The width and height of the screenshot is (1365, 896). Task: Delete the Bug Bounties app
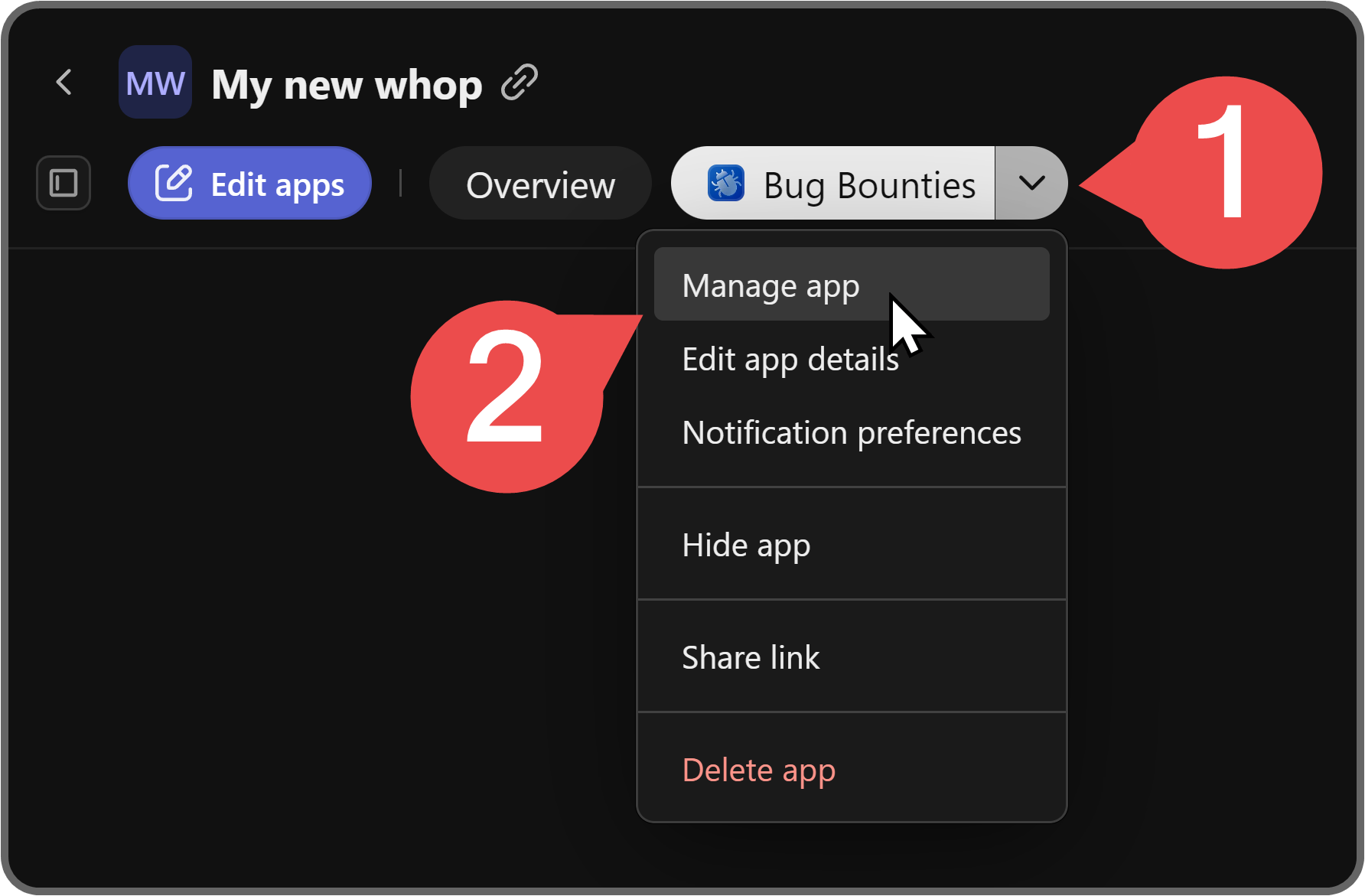758,770
